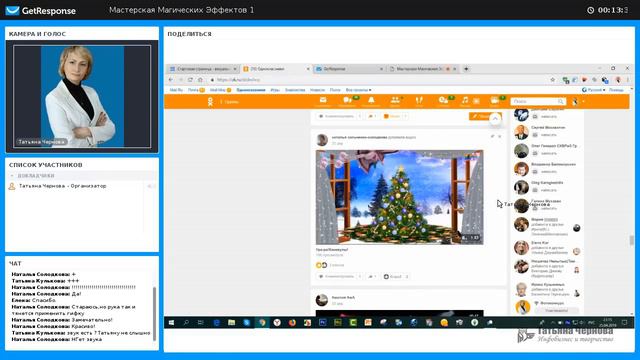Switch to the first browser tab, Стартовая страница
This screenshot has height=360, width=640.
[x=203, y=69]
